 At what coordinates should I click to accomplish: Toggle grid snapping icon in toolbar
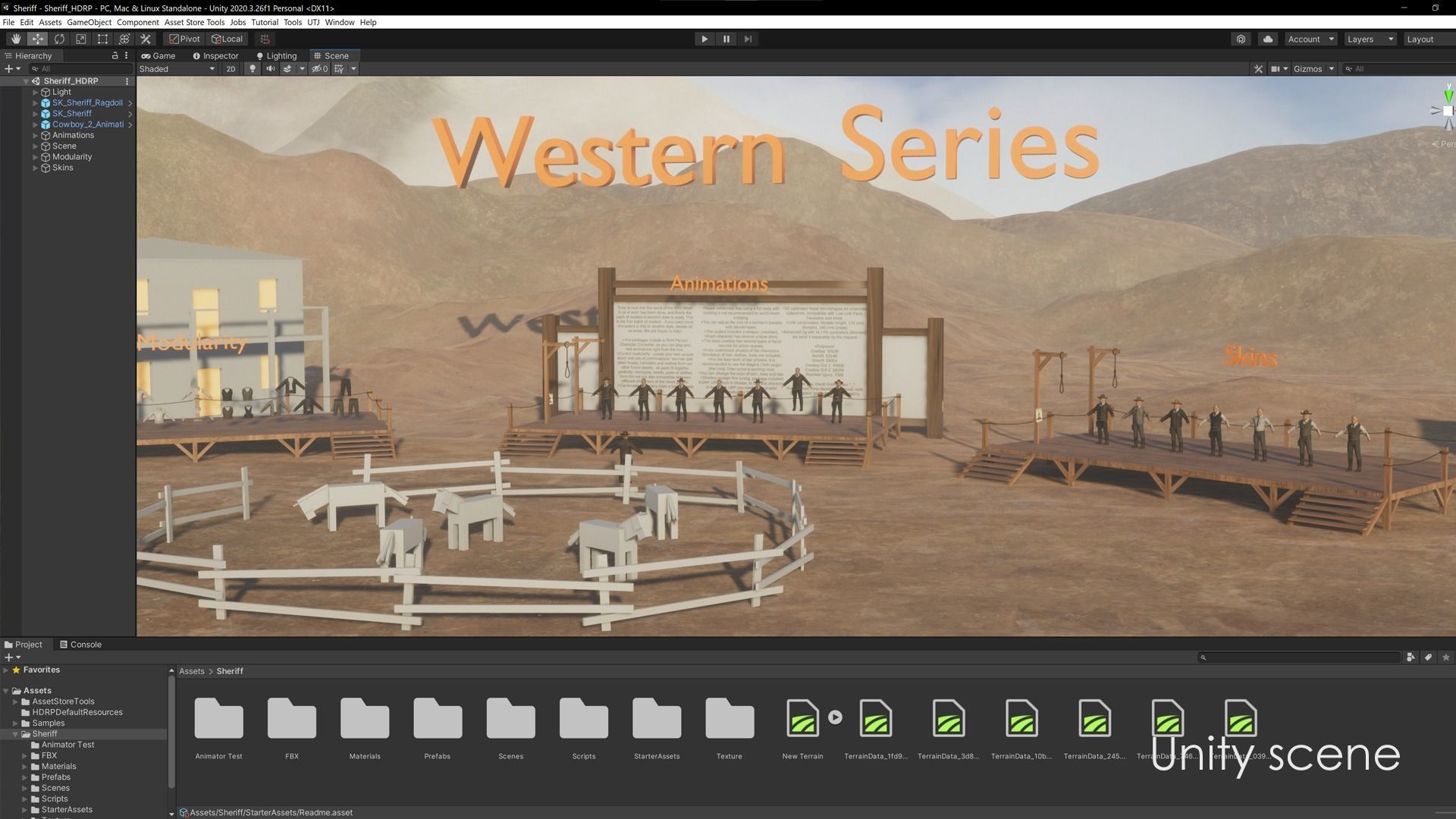pyautogui.click(x=265, y=39)
